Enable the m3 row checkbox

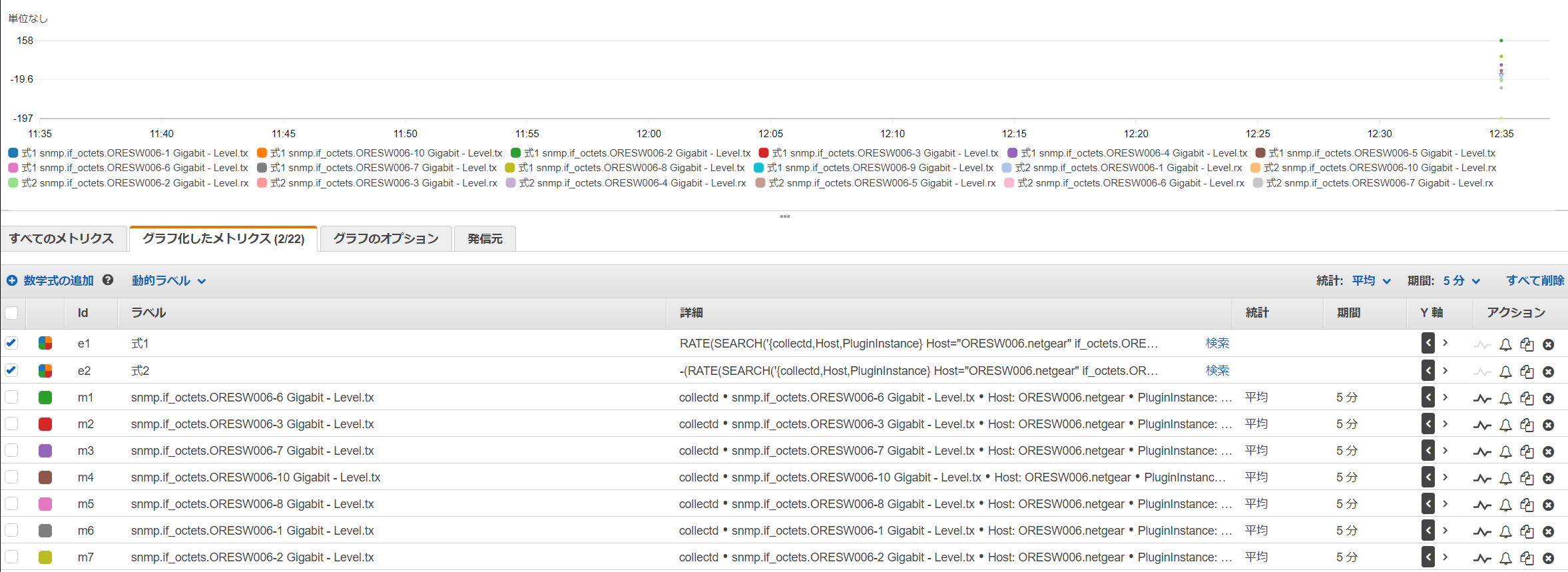pyautogui.click(x=11, y=450)
